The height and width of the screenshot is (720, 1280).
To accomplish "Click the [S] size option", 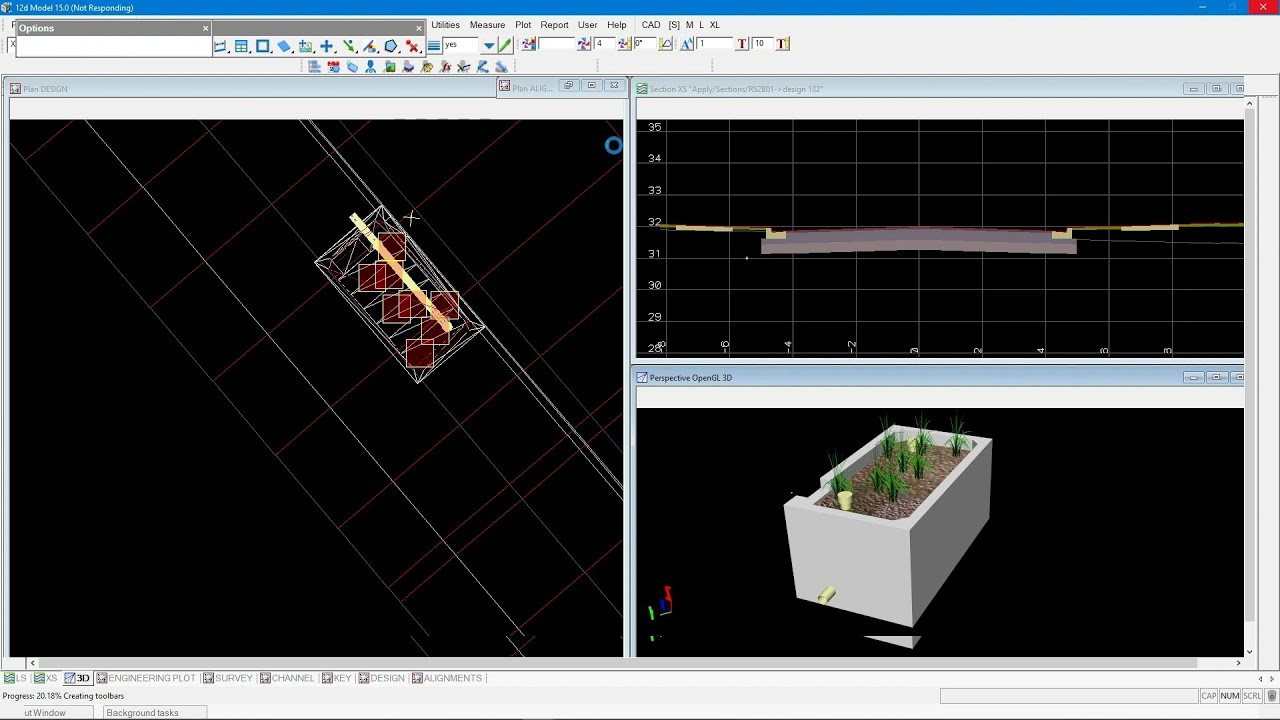I will coord(674,25).
